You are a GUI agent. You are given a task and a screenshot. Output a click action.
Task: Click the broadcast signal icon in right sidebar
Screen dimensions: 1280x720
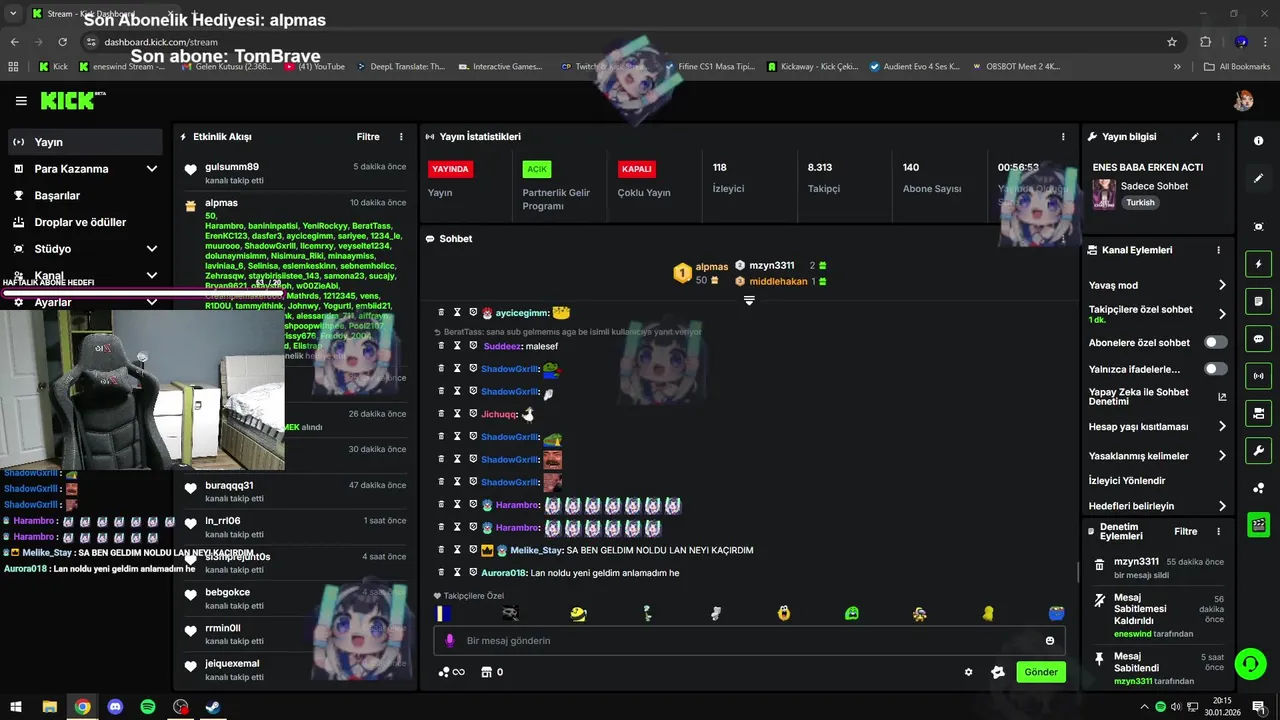click(x=1258, y=376)
